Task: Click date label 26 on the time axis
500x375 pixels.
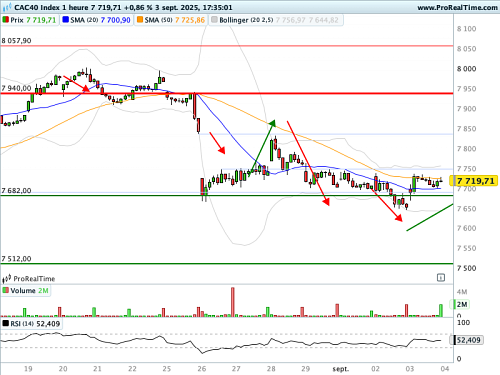Action: (x=202, y=369)
